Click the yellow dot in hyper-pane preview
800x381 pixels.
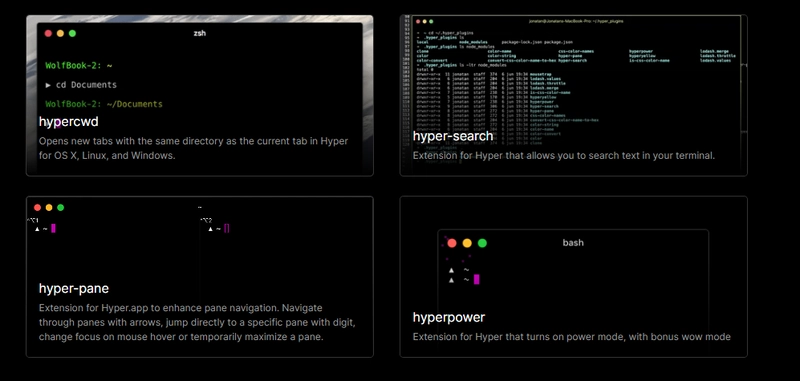click(49, 208)
